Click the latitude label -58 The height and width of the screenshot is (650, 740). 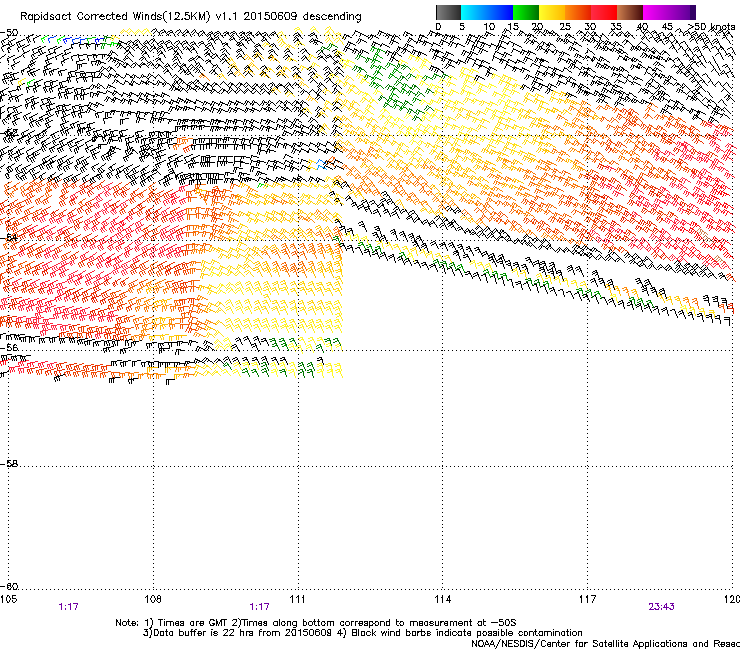(9, 464)
